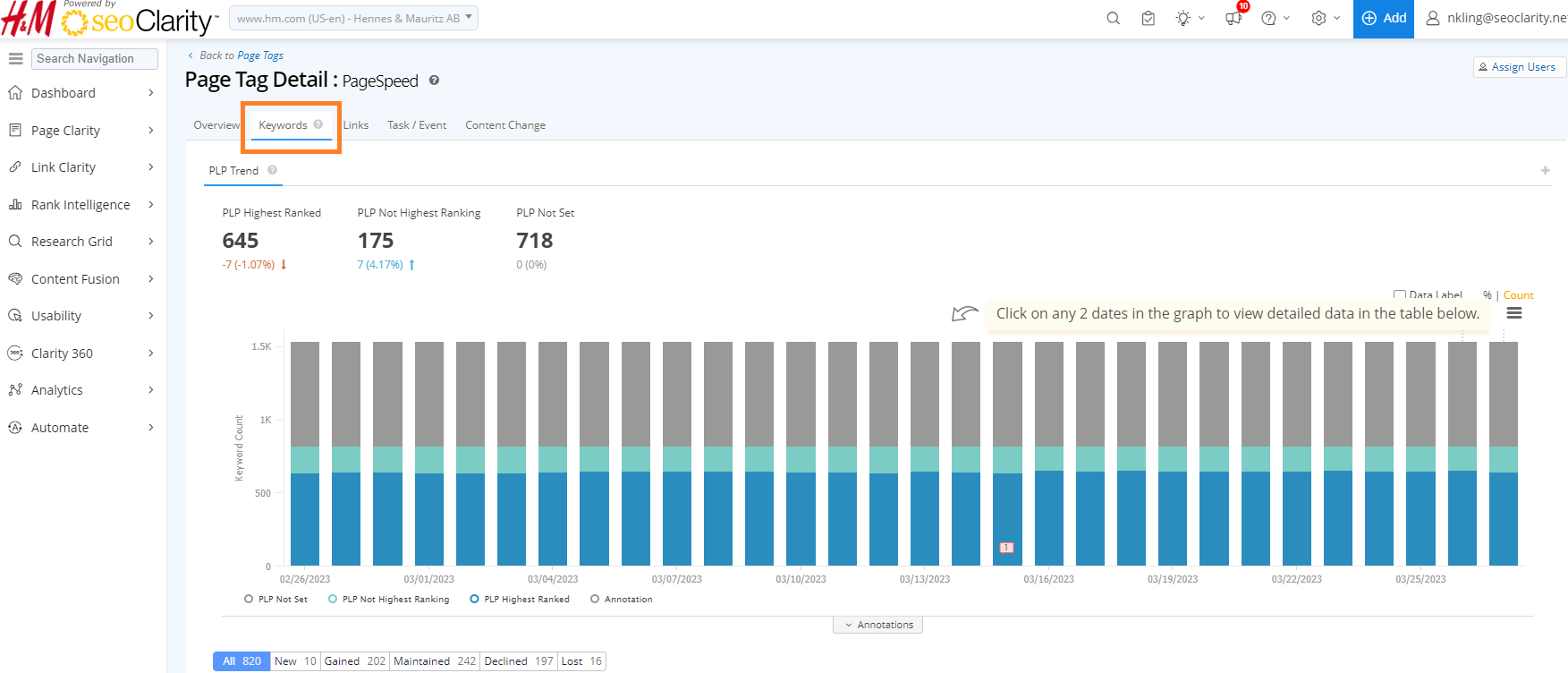1568x673 pixels.
Task: Click the red annotation marker on chart
Action: tap(1006, 547)
